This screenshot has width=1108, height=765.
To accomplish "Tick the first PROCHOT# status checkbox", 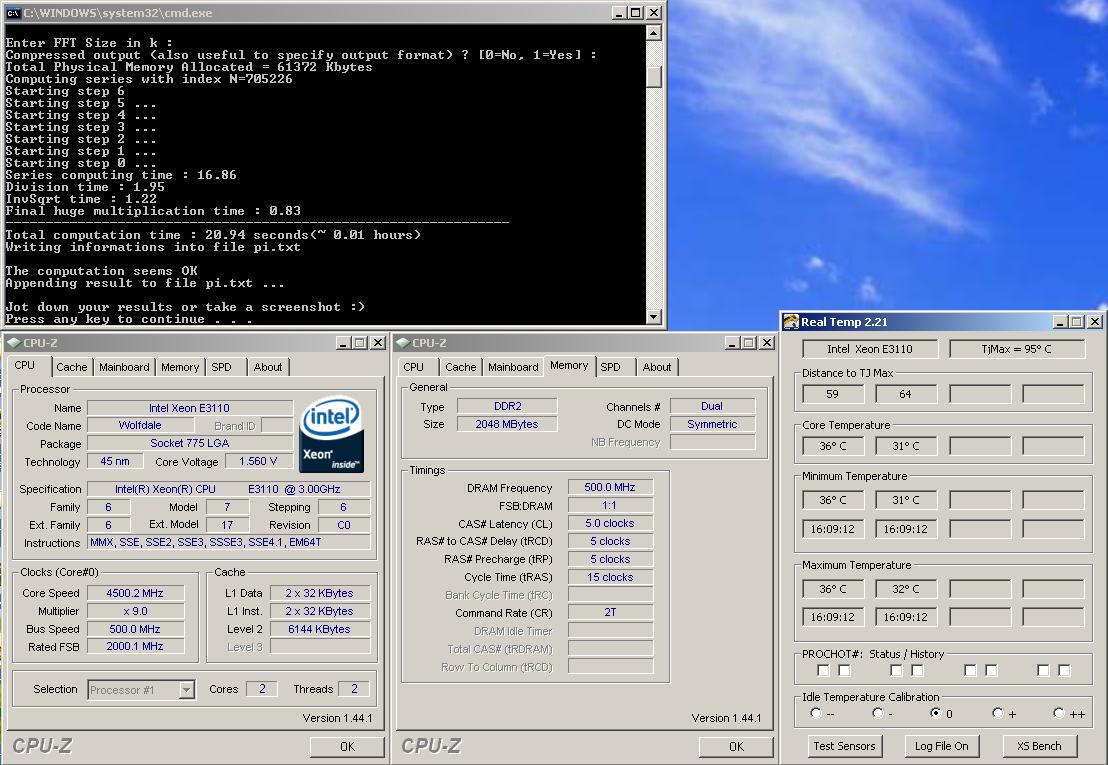I will pos(823,670).
